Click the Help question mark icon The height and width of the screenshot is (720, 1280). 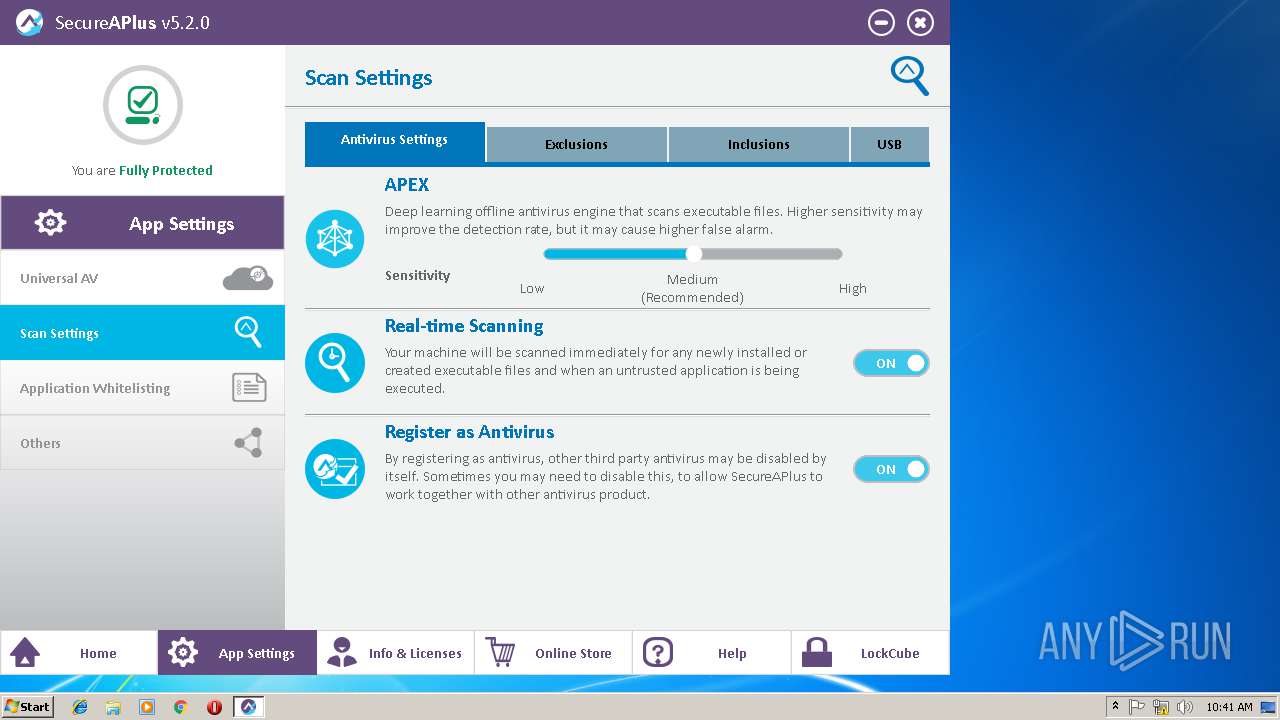[658, 653]
